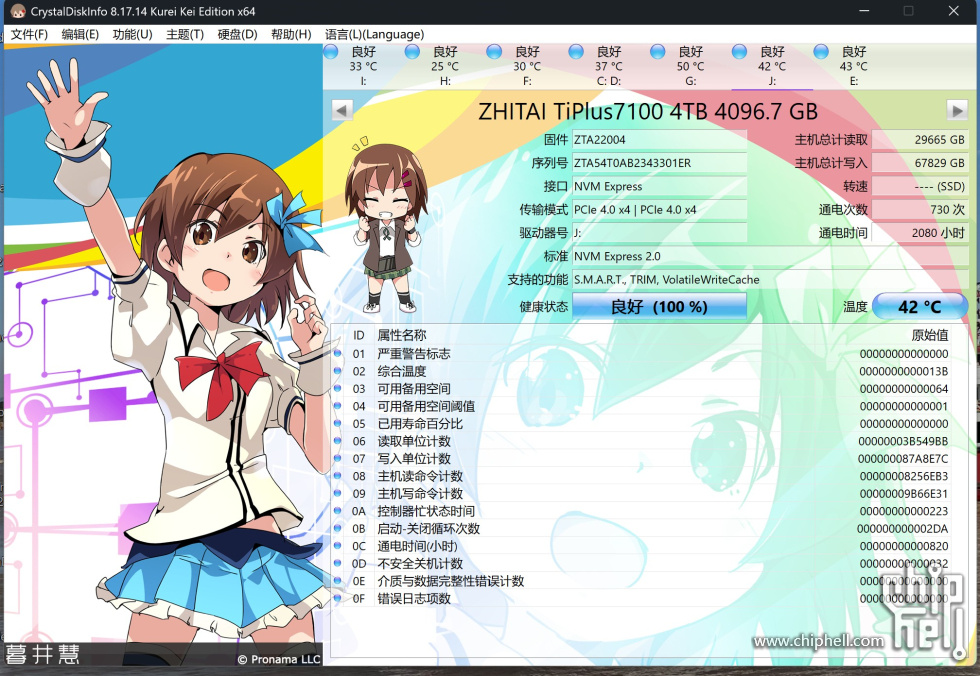980x676 pixels.
Task: Click the health status 良好 (100 %) button
Action: click(x=659, y=307)
